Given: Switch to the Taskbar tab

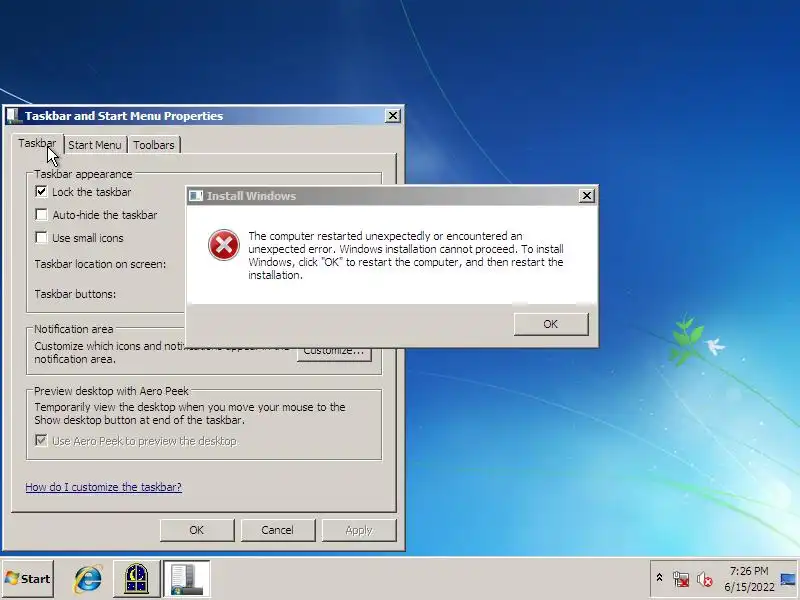Looking at the screenshot, I should pyautogui.click(x=37, y=143).
